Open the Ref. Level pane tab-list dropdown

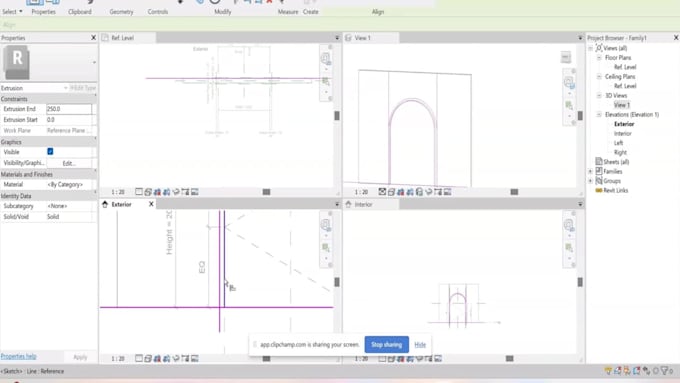337,38
